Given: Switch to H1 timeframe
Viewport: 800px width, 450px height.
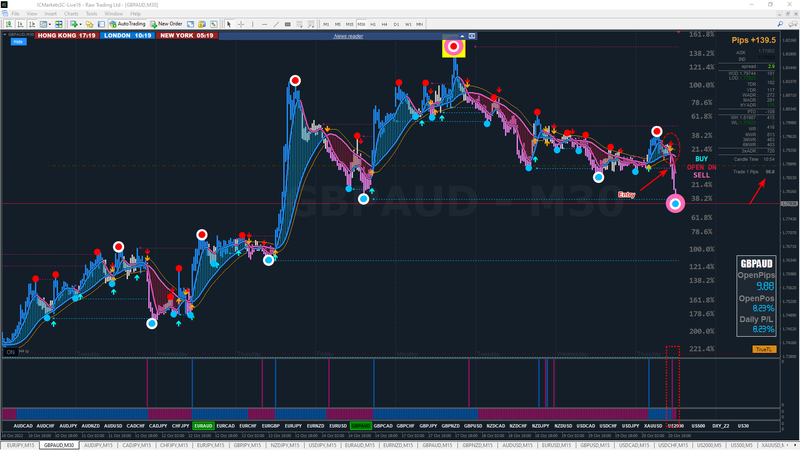Looking at the screenshot, I should click(373, 24).
